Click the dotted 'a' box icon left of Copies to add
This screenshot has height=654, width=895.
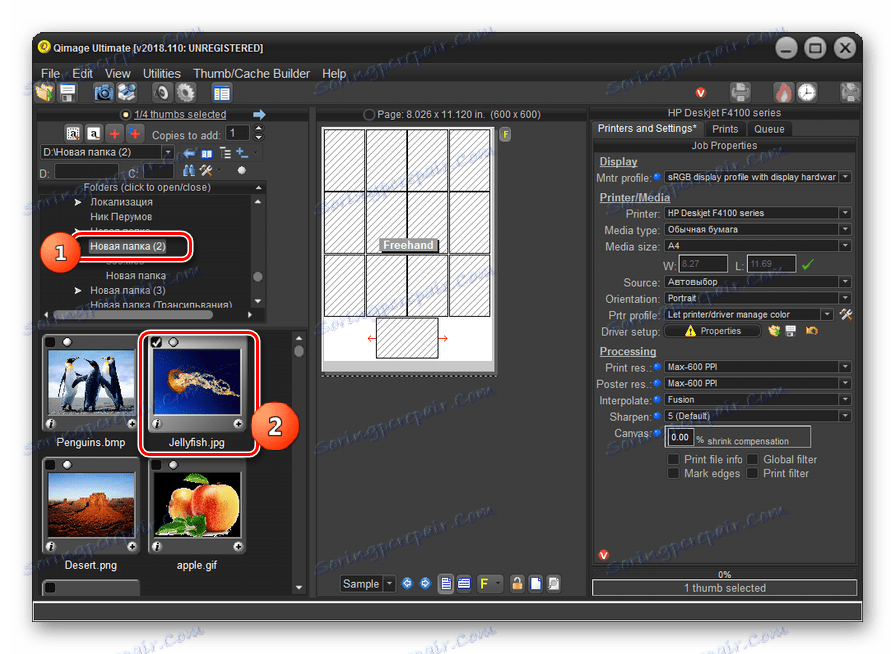(73, 134)
